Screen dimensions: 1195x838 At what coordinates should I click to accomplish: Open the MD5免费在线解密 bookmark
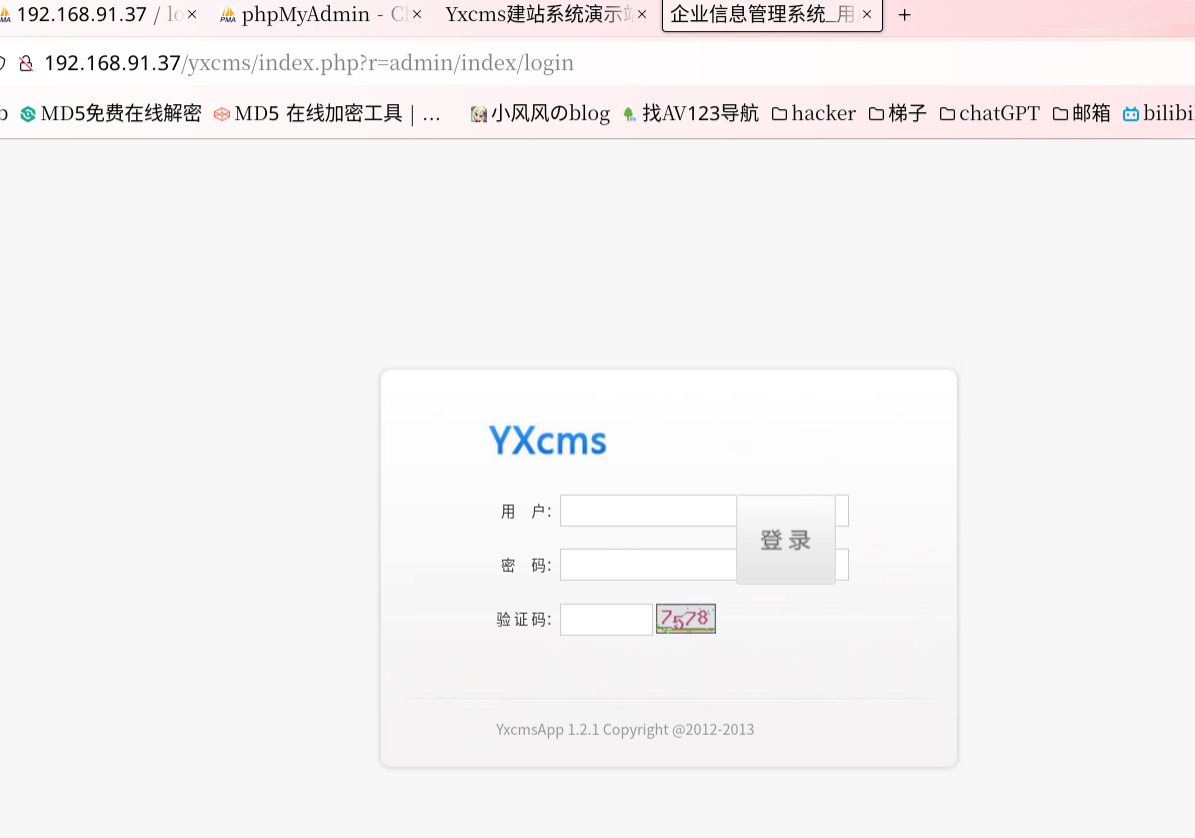(111, 114)
